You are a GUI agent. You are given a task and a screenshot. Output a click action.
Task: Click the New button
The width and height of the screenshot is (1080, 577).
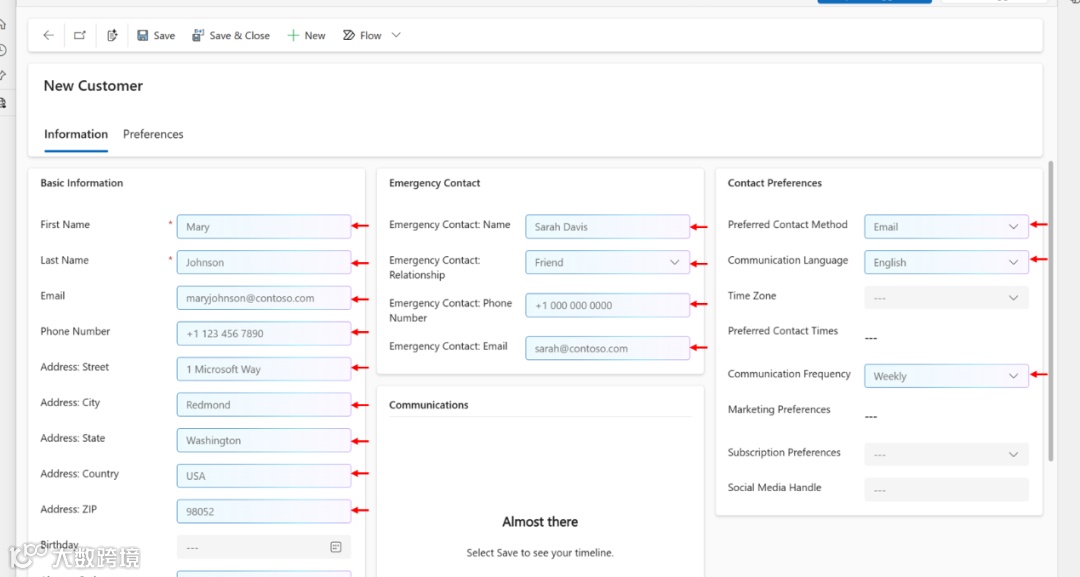[x=306, y=35]
